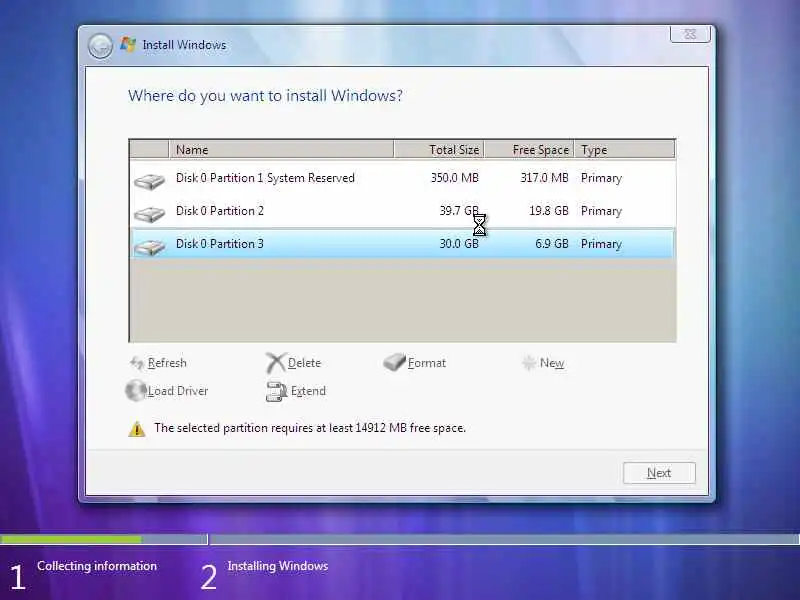Screen dimensions: 800x600
Task: Click the 30.0 GB total size value
Action: tap(459, 243)
